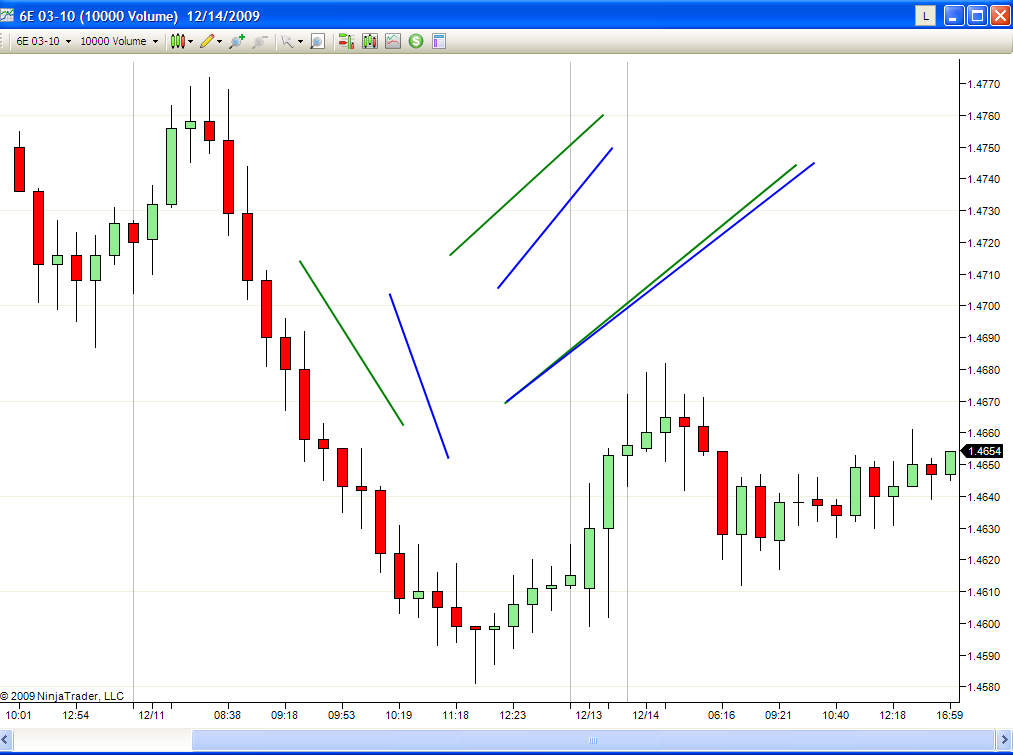Click the L link button in title bar
1013x755 pixels.
tap(926, 16)
